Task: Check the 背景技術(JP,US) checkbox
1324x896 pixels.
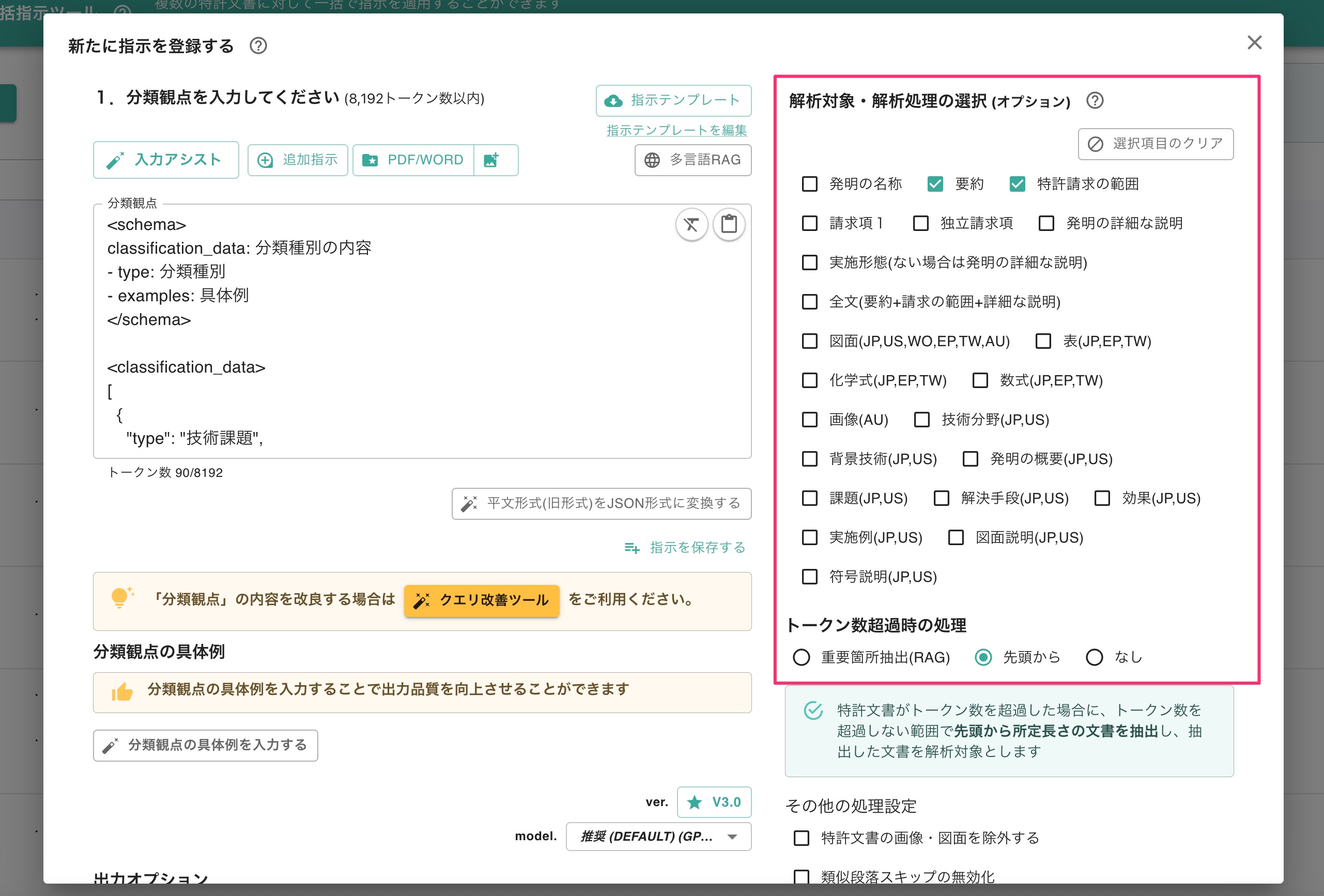Action: (809, 459)
